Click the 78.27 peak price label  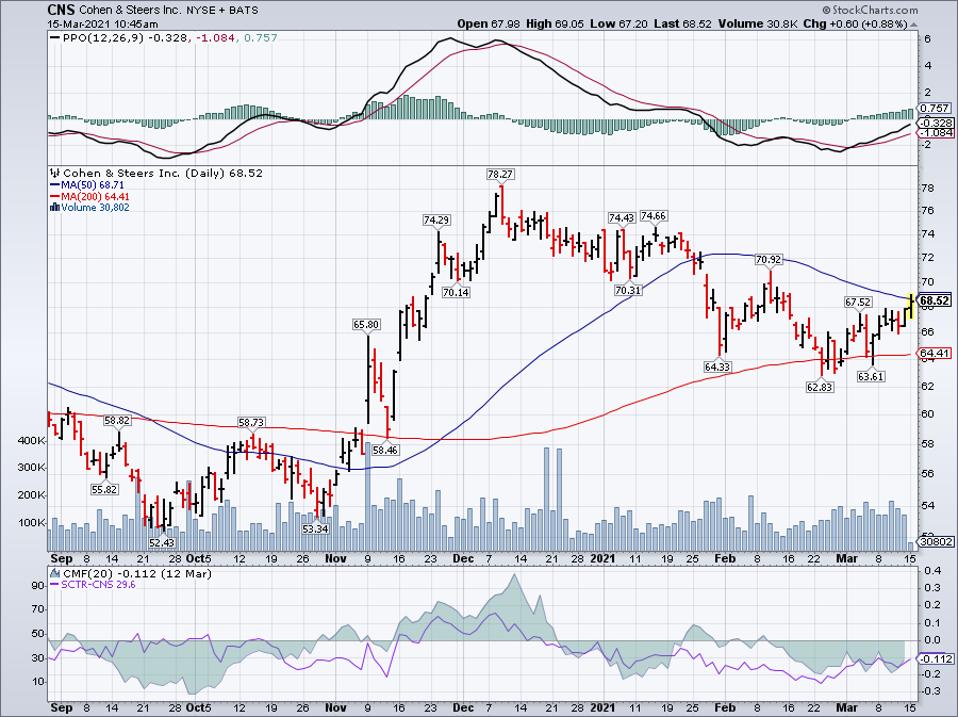click(x=500, y=175)
